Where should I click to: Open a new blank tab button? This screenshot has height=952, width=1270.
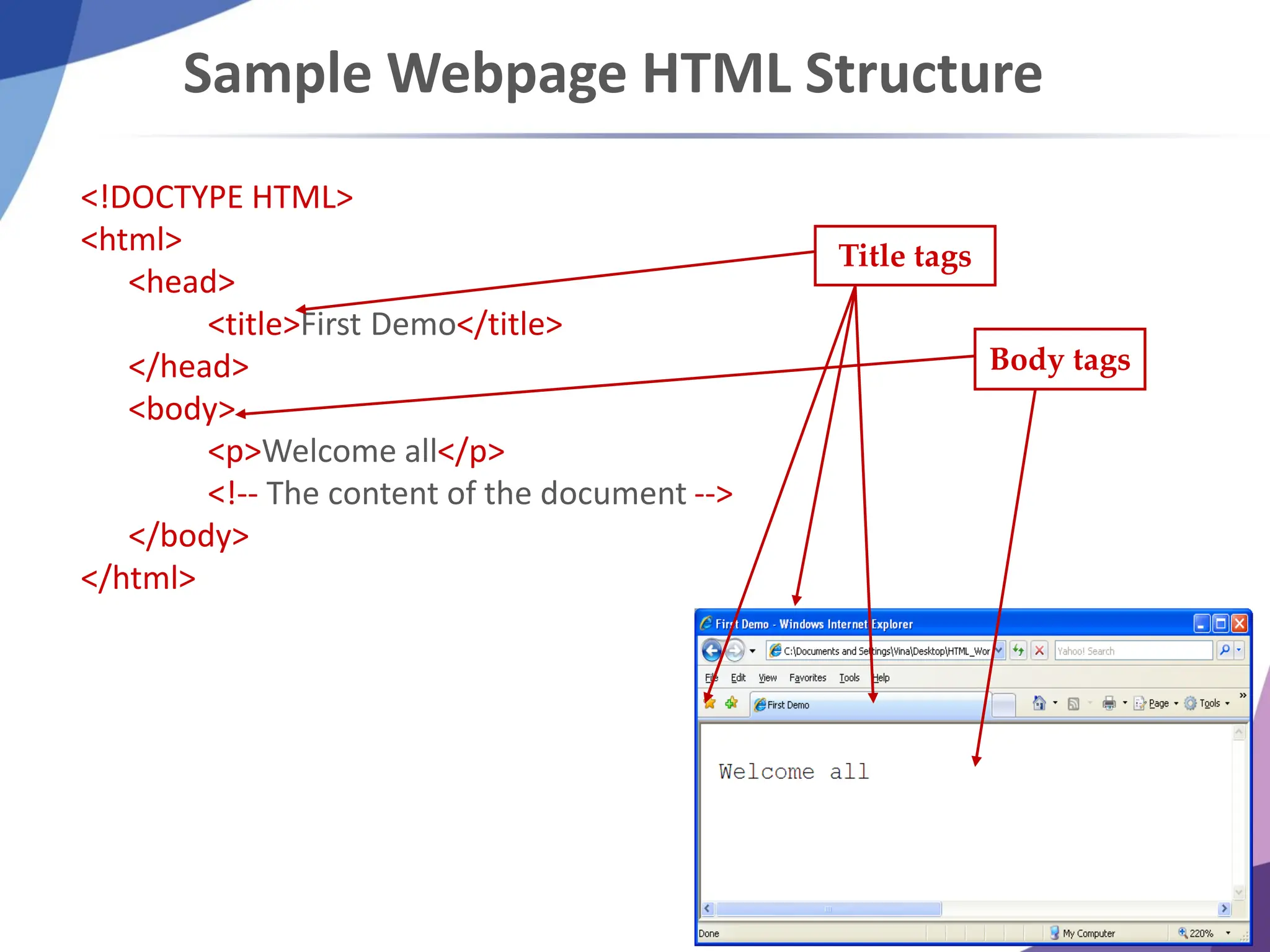tap(1003, 705)
